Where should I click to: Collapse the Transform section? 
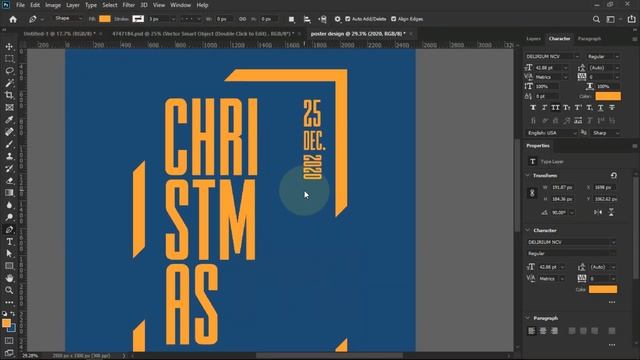[x=528, y=176]
